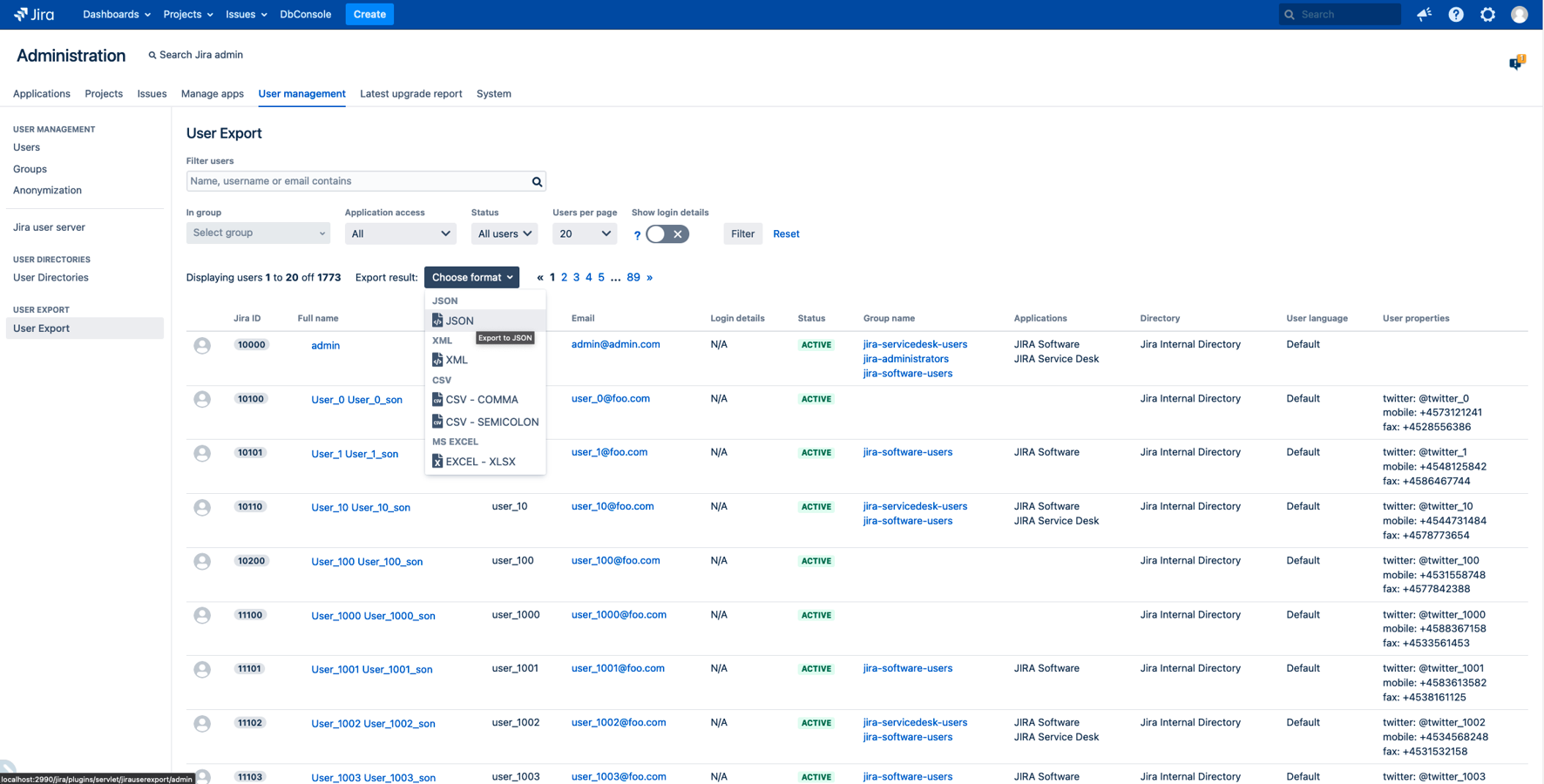
Task: Click the question mark beside Show login details
Action: (637, 234)
